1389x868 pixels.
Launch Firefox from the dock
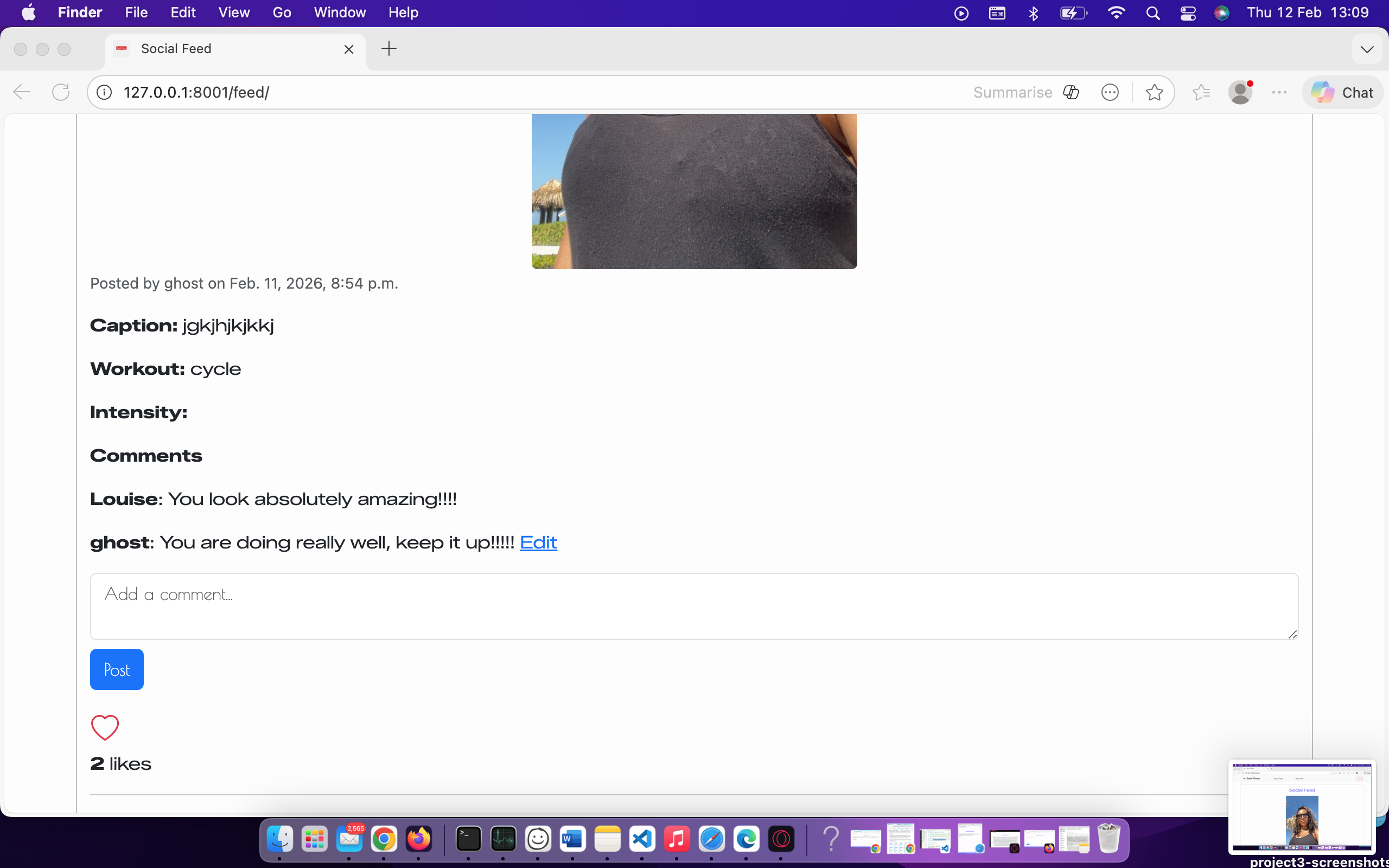click(x=419, y=839)
